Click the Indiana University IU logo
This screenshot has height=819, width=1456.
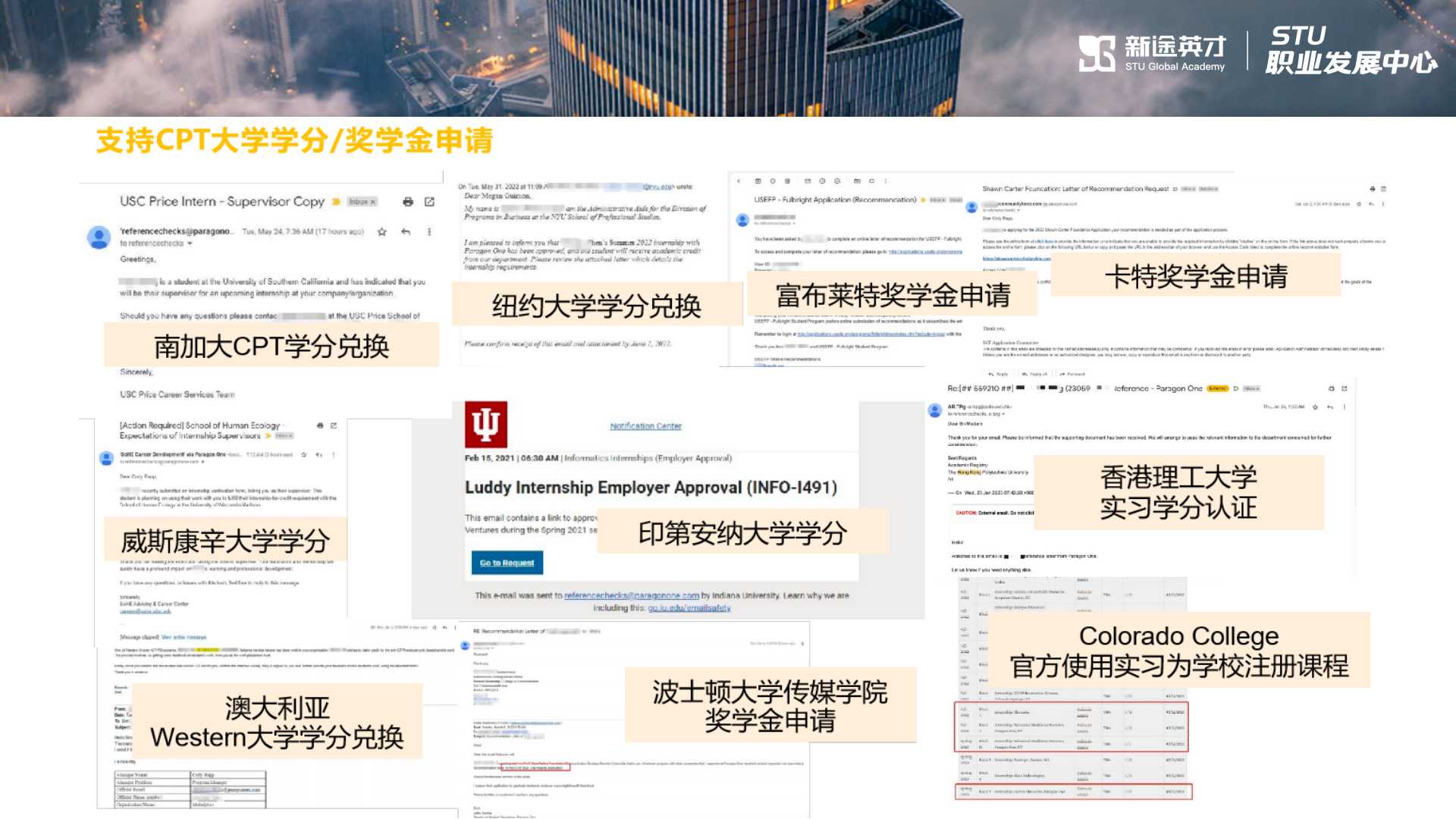click(x=486, y=425)
